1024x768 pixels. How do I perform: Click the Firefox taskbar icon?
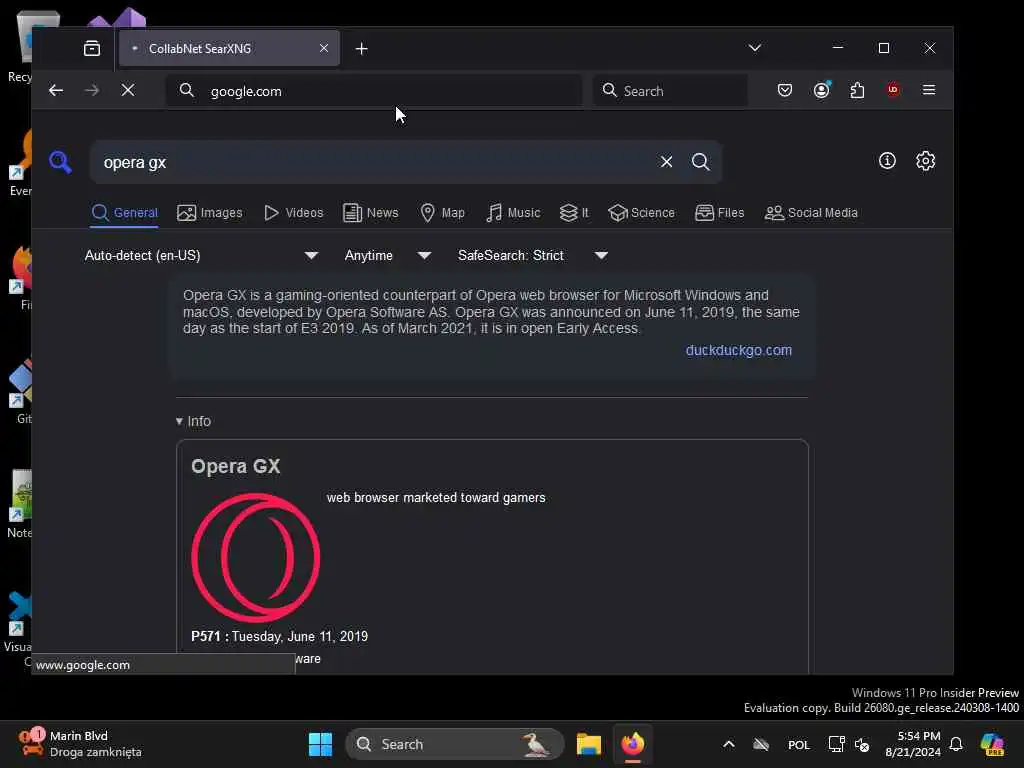(632, 744)
